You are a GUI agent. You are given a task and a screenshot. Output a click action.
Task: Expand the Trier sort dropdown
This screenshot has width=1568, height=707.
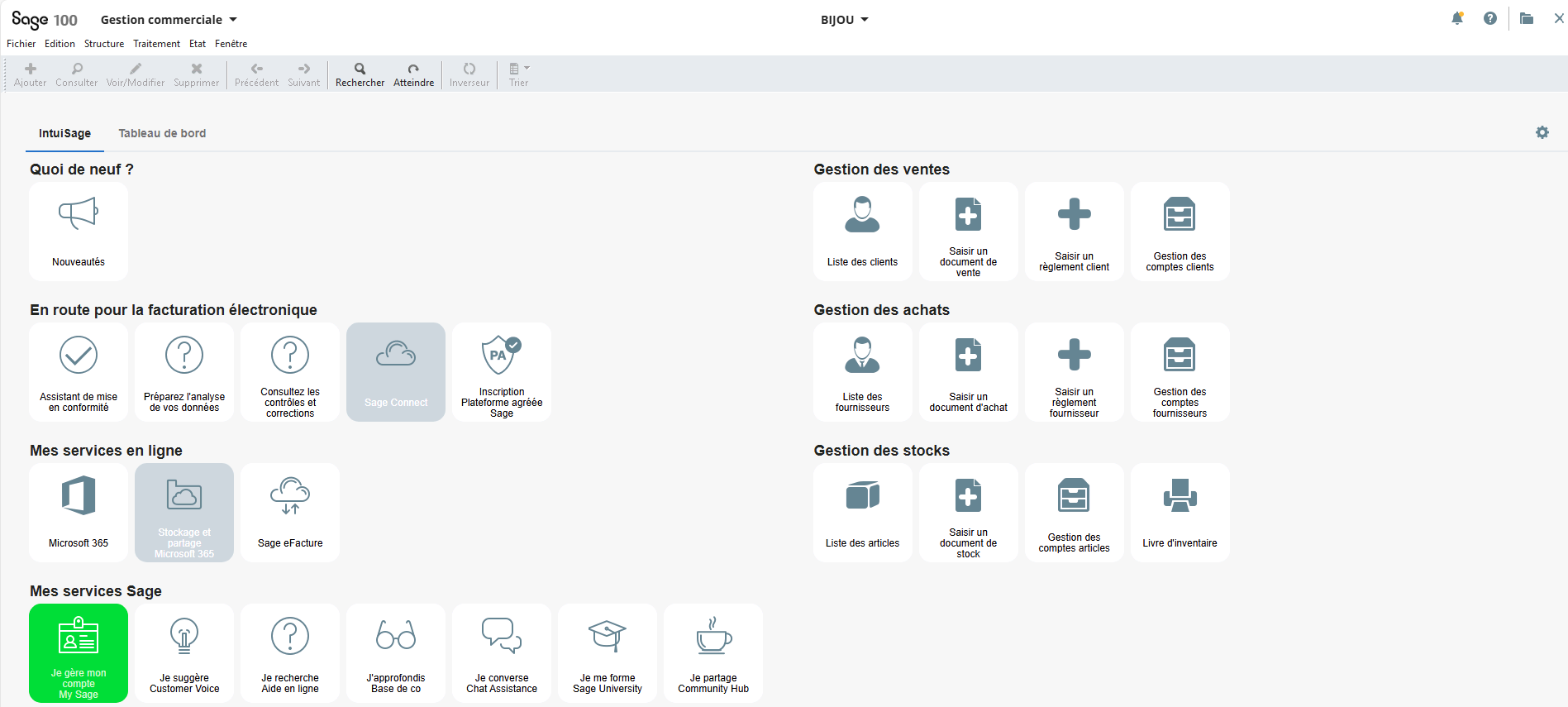pyautogui.click(x=519, y=74)
